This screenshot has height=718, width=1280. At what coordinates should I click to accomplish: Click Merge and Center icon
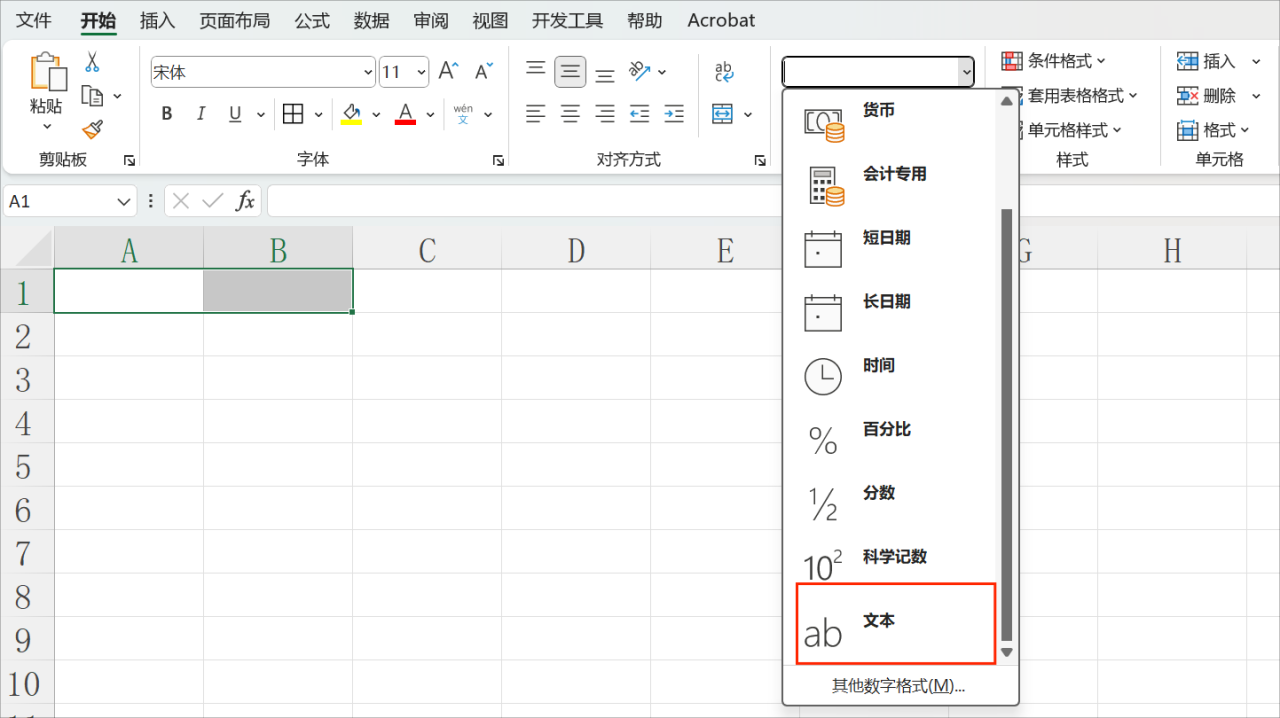click(723, 114)
